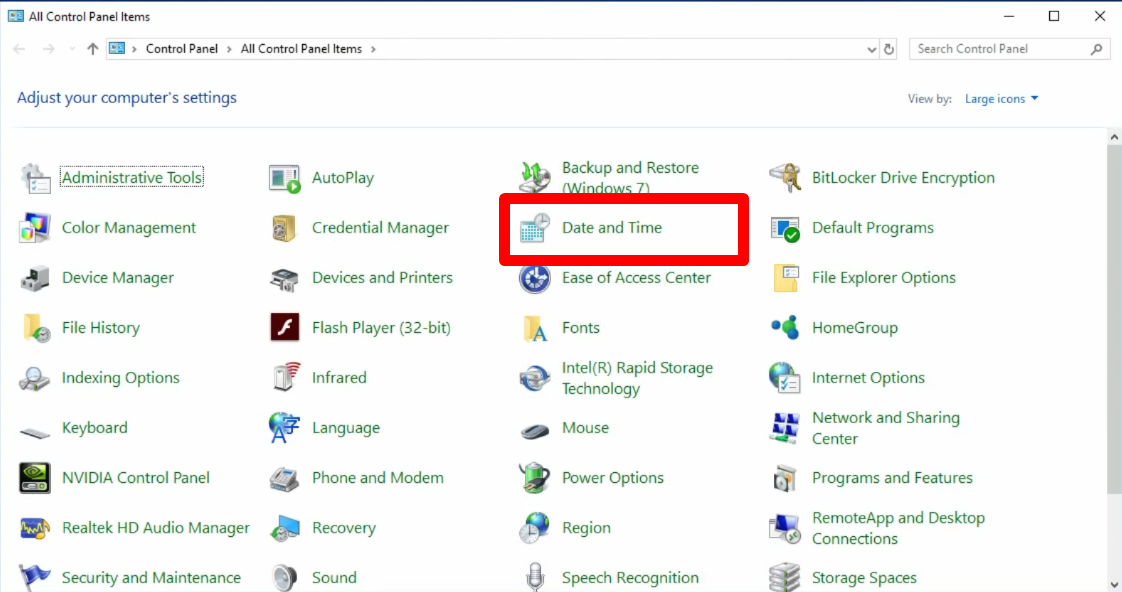Viewport: 1122px width, 592px height.
Task: Click the Infrared icon
Action: coord(285,378)
